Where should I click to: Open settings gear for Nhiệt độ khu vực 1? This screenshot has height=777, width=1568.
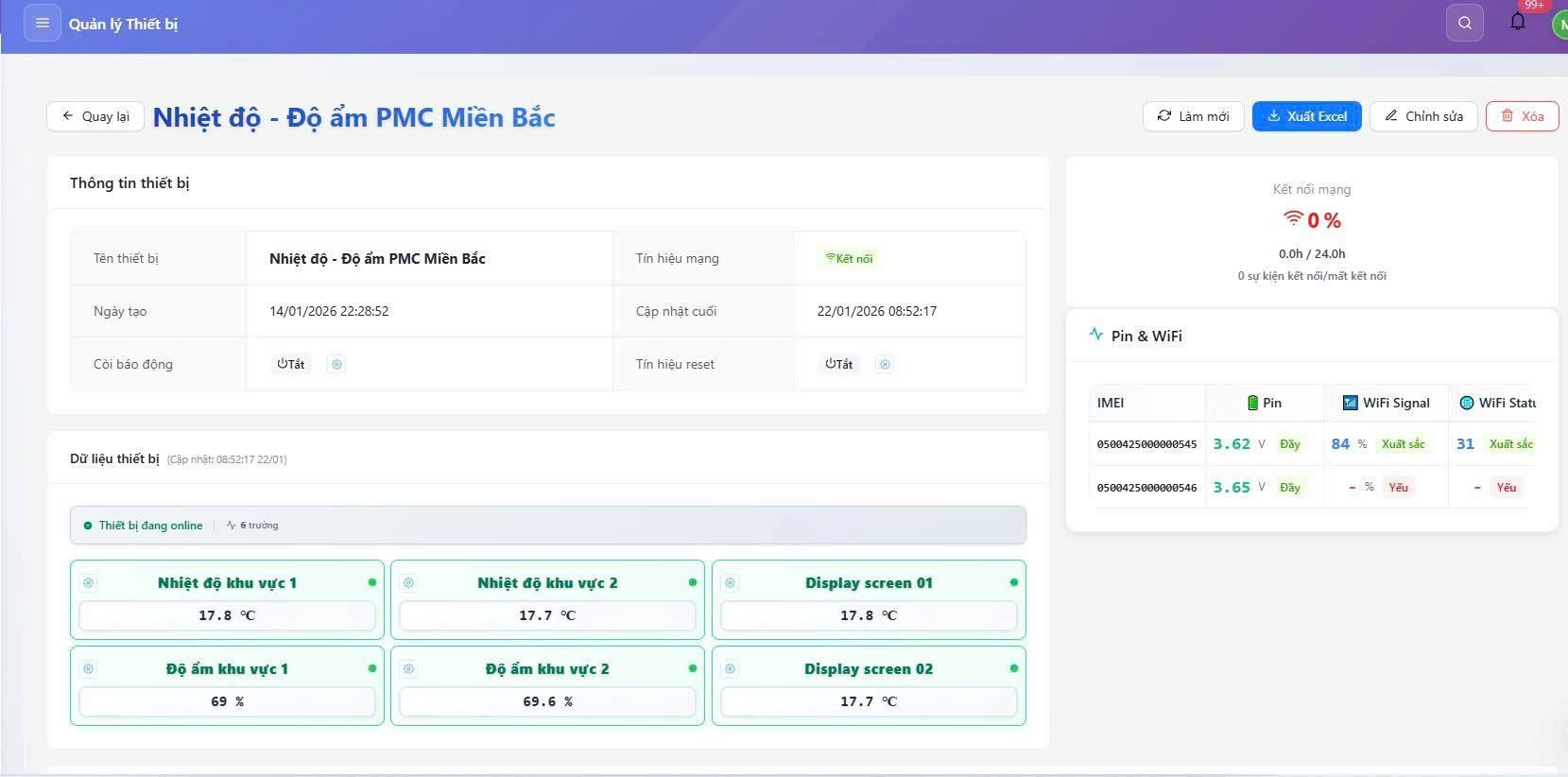point(89,583)
